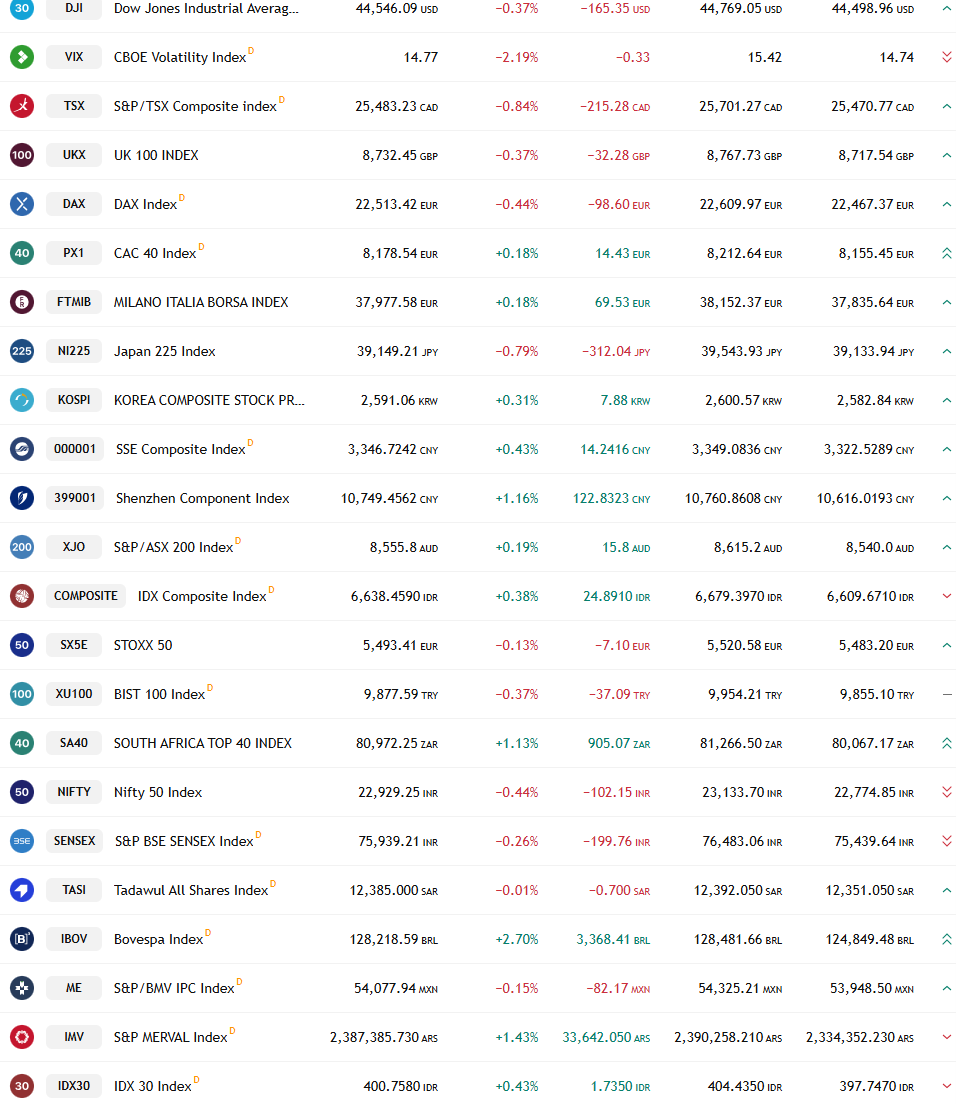Open the DAX Index link
956x1104 pixels.
[x=145, y=204]
